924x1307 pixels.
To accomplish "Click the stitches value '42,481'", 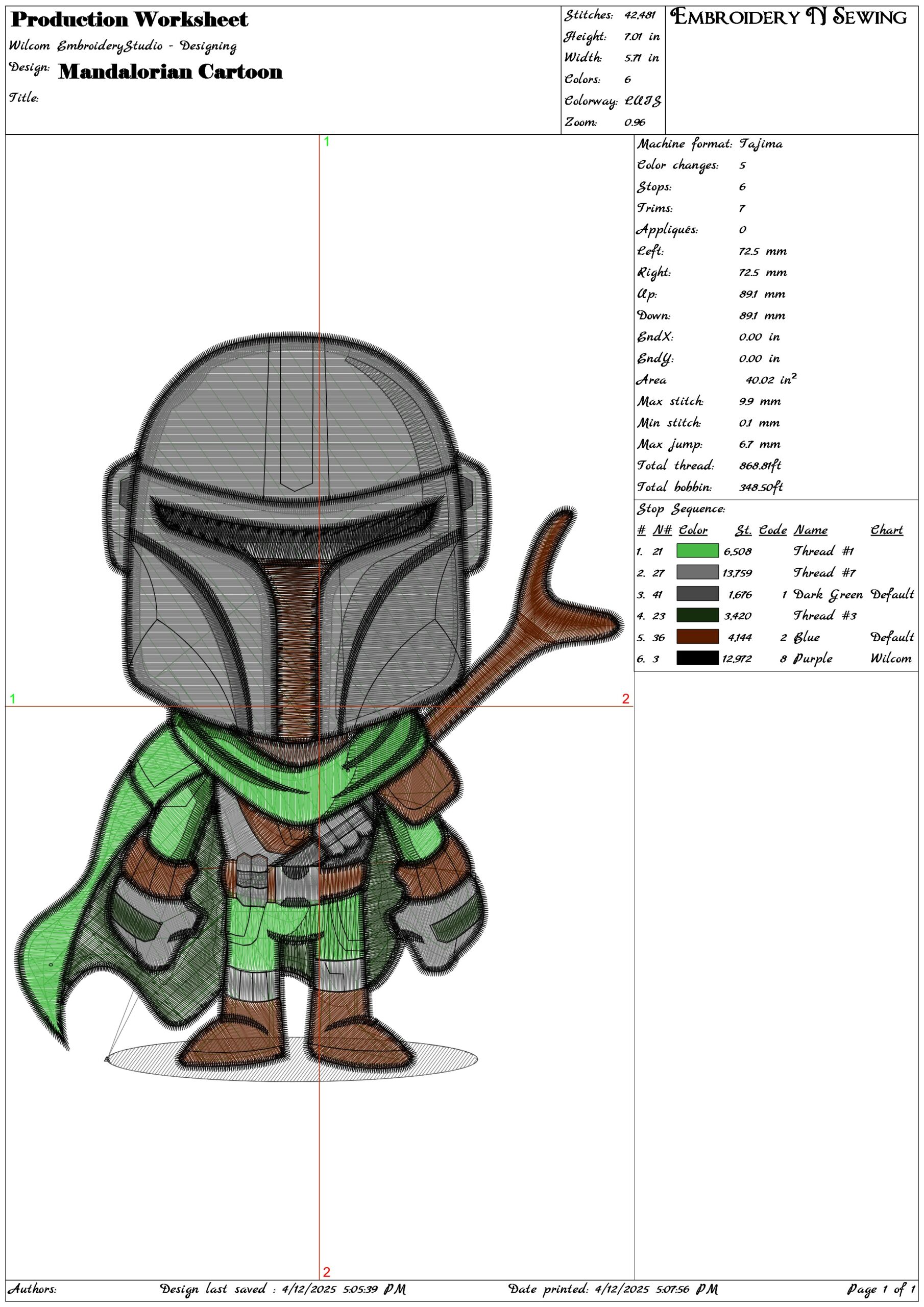I will [x=640, y=15].
